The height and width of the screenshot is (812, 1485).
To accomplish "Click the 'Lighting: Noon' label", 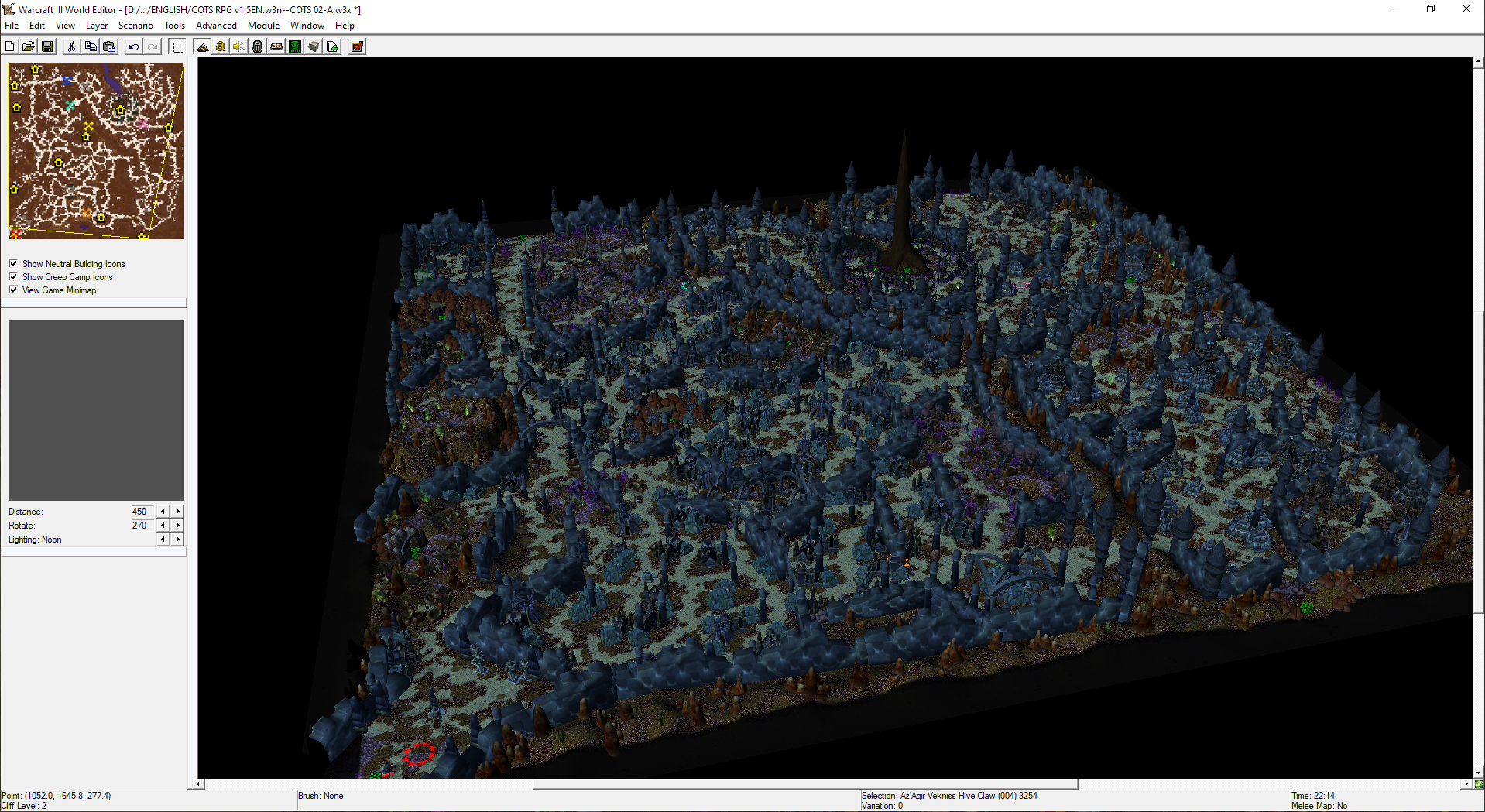I will [35, 540].
